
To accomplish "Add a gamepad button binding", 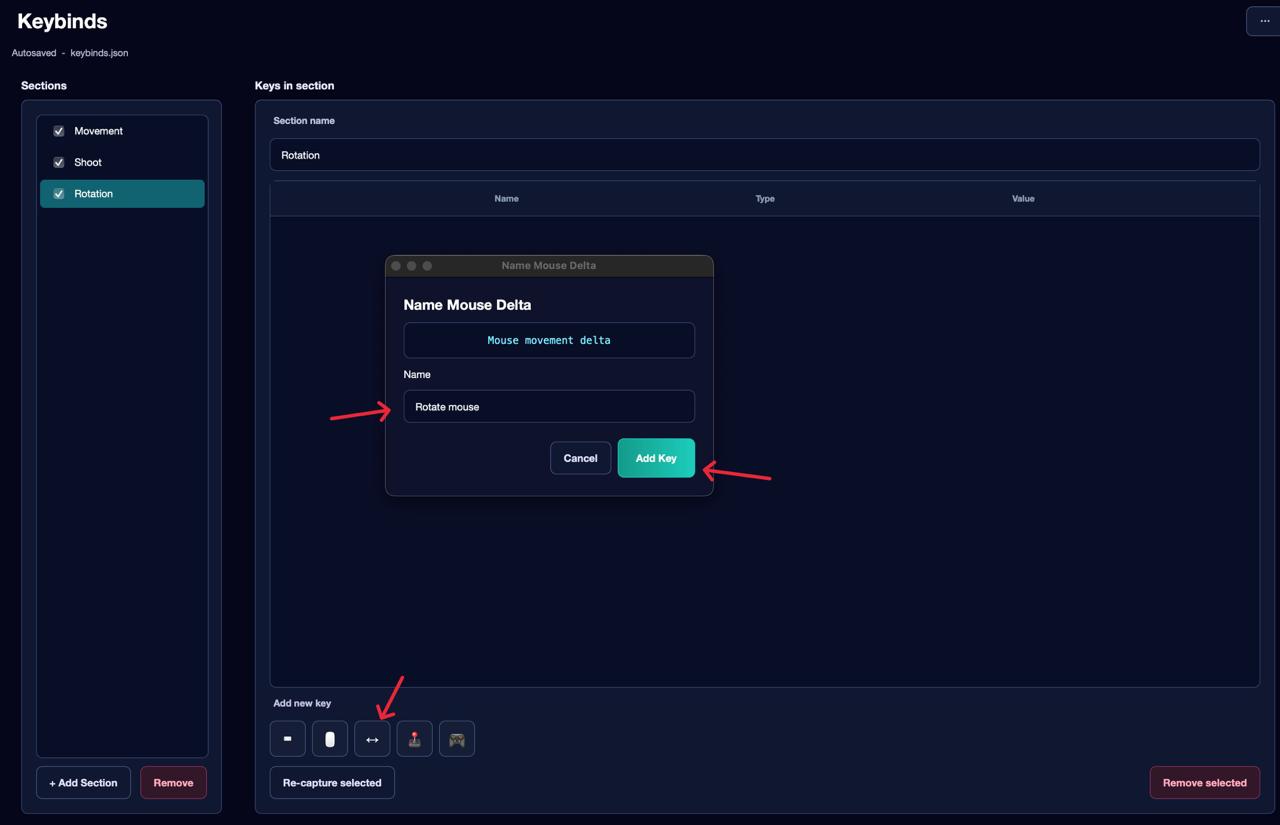I will (457, 739).
